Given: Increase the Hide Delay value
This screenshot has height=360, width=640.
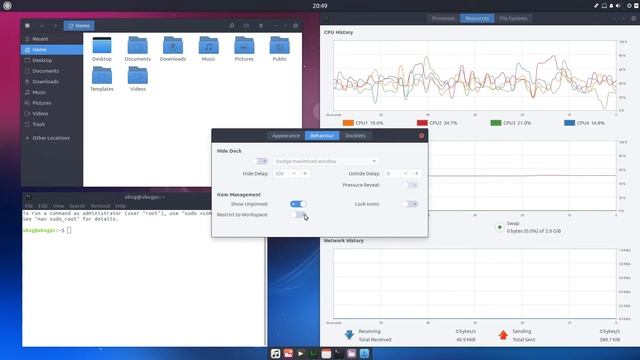Looking at the screenshot, I should coord(305,173).
